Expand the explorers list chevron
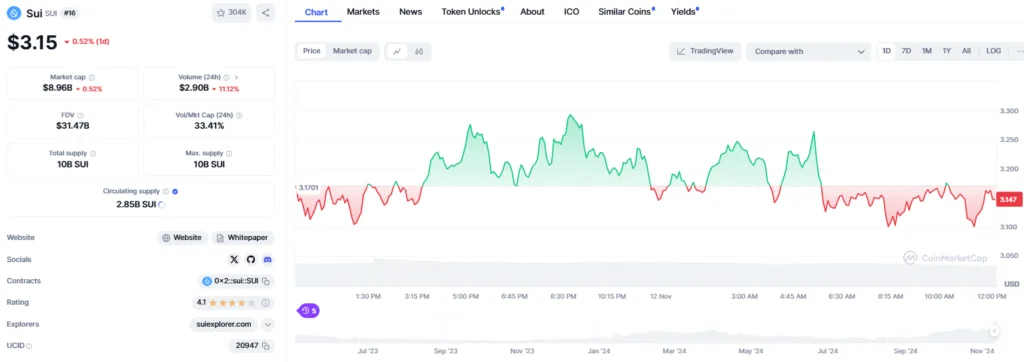The image size is (1024, 362). (x=268, y=324)
